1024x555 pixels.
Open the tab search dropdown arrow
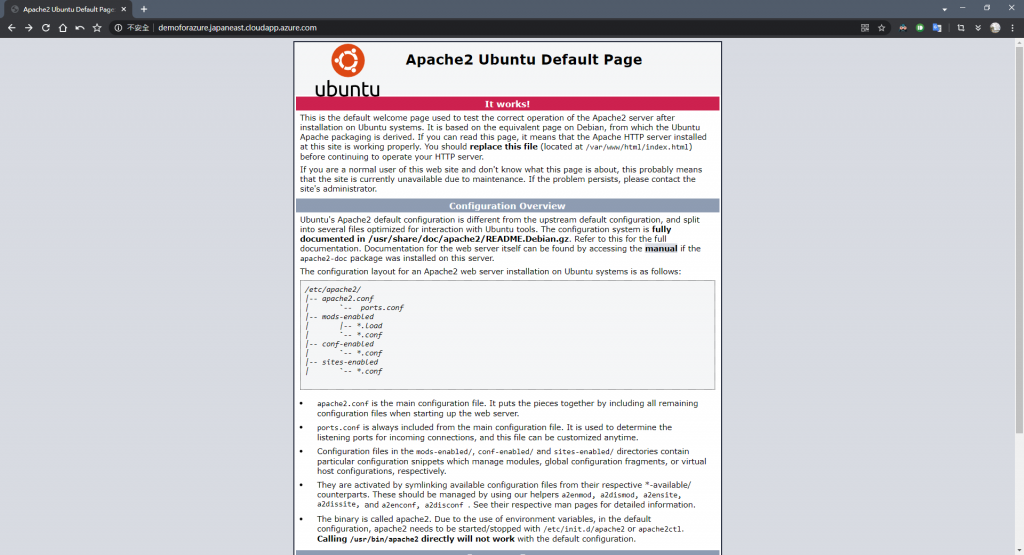pyautogui.click(x=944, y=9)
